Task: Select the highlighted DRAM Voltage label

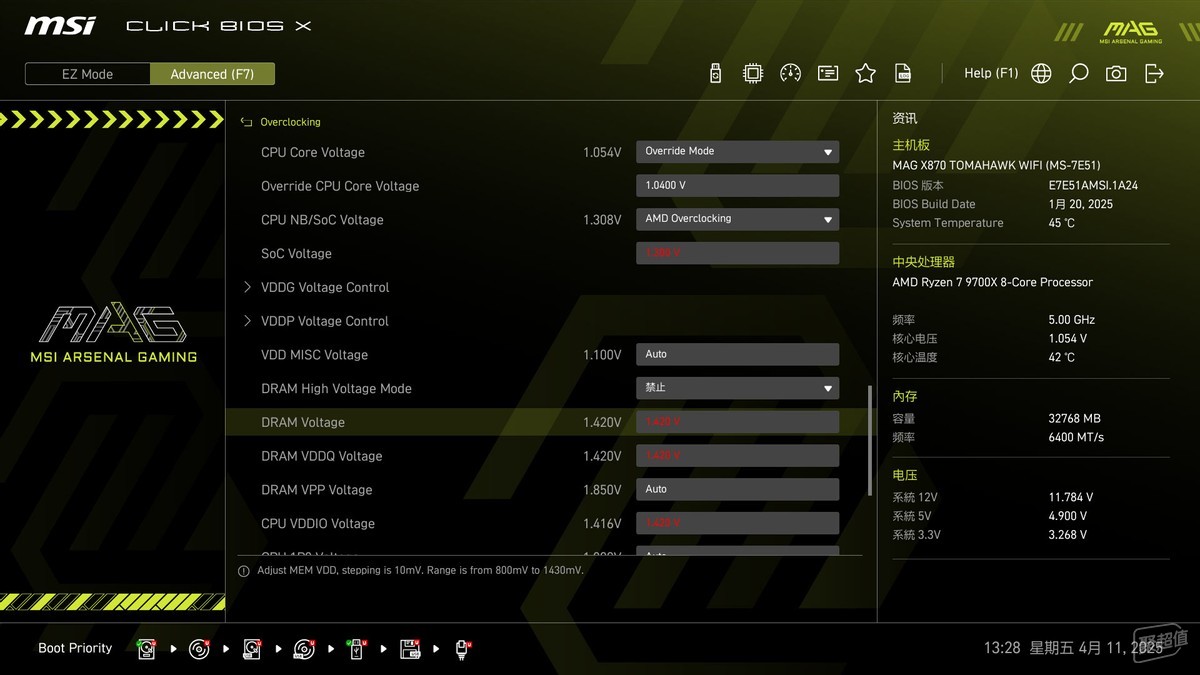Action: tap(303, 422)
